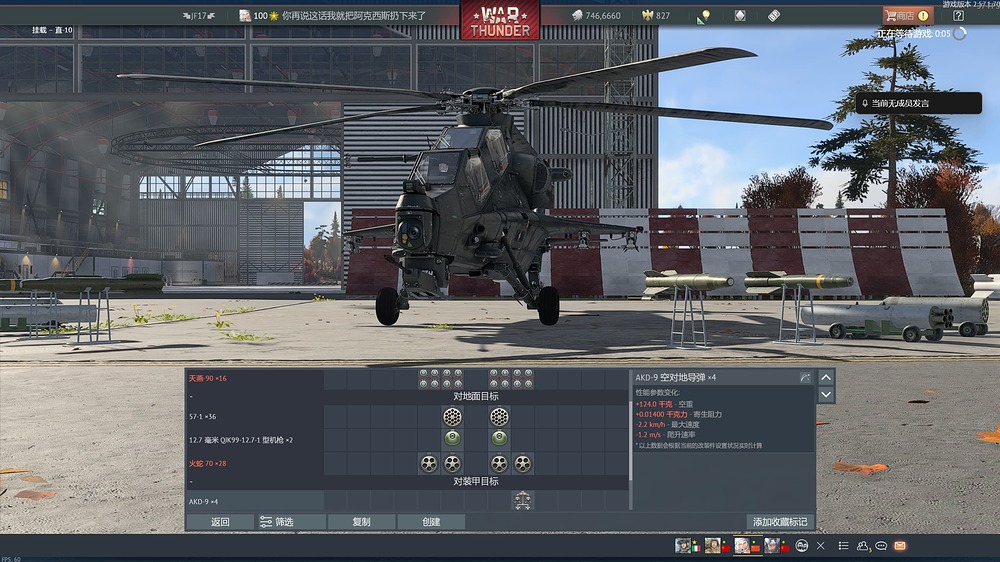Click the 对地面目标 category header
Viewport: 1000px width, 562px height.
click(476, 396)
